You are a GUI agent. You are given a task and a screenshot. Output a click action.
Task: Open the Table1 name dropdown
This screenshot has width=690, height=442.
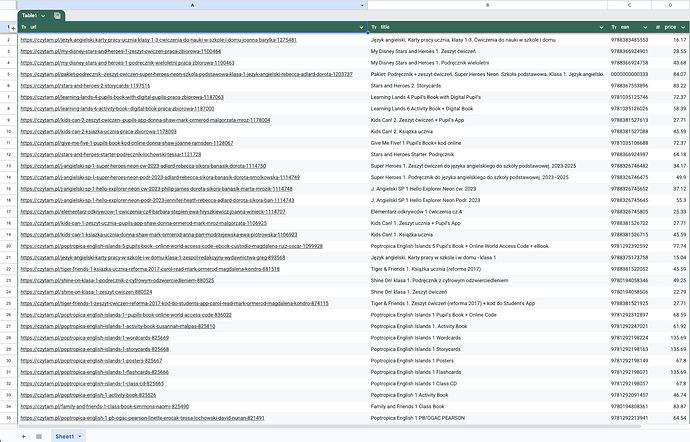point(43,16)
